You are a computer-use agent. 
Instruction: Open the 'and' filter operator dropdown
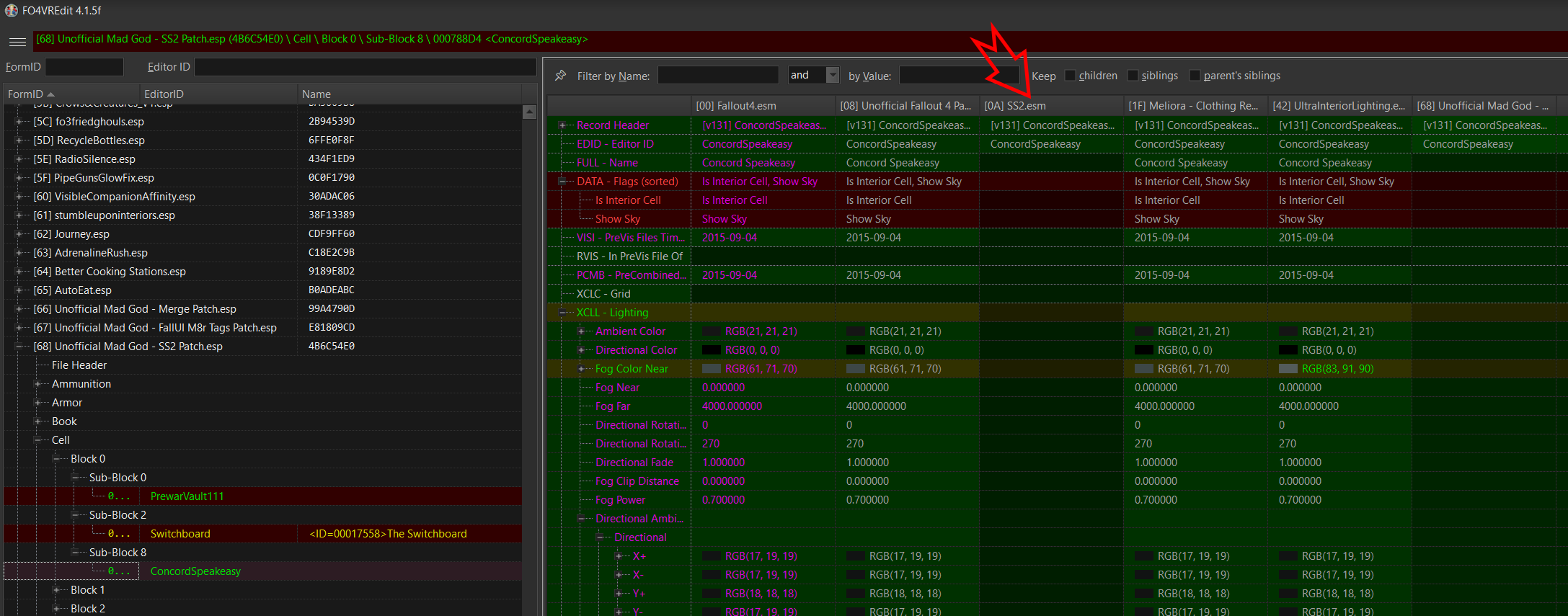pyautogui.click(x=833, y=75)
